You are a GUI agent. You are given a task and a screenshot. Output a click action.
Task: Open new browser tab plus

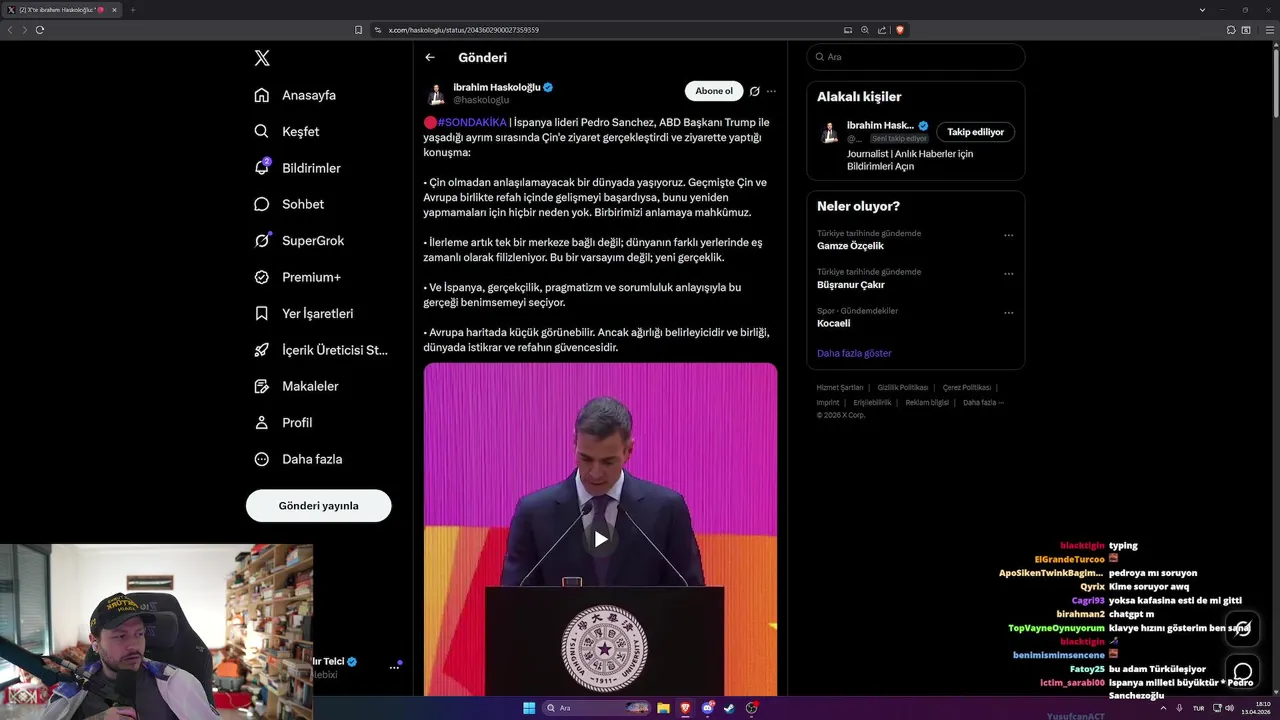click(x=132, y=10)
